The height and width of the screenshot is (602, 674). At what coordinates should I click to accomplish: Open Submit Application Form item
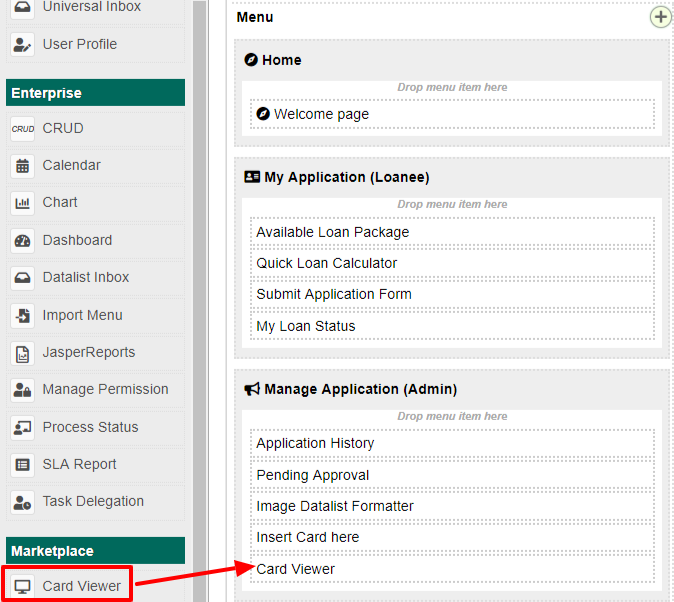[x=333, y=294]
